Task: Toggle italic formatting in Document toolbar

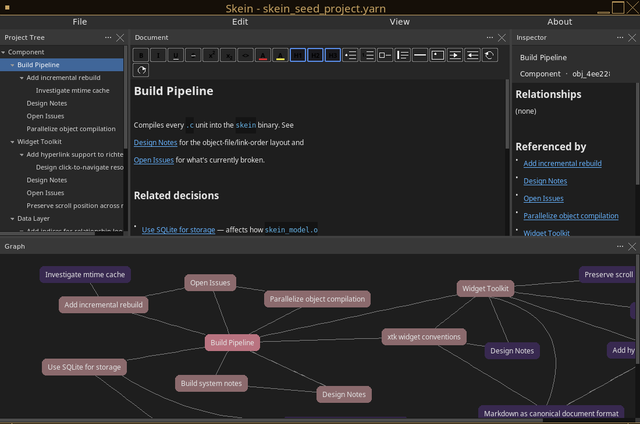Action: [x=158, y=55]
